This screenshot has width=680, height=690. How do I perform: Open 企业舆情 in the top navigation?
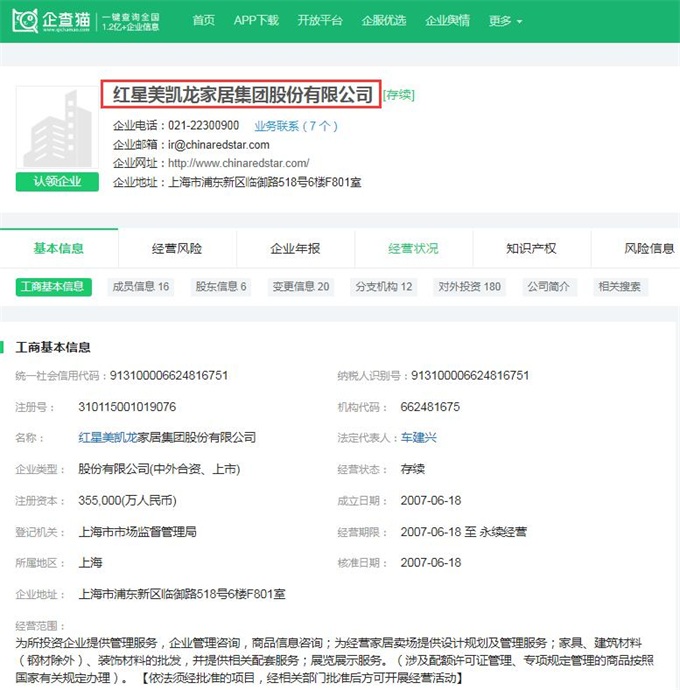(x=448, y=20)
